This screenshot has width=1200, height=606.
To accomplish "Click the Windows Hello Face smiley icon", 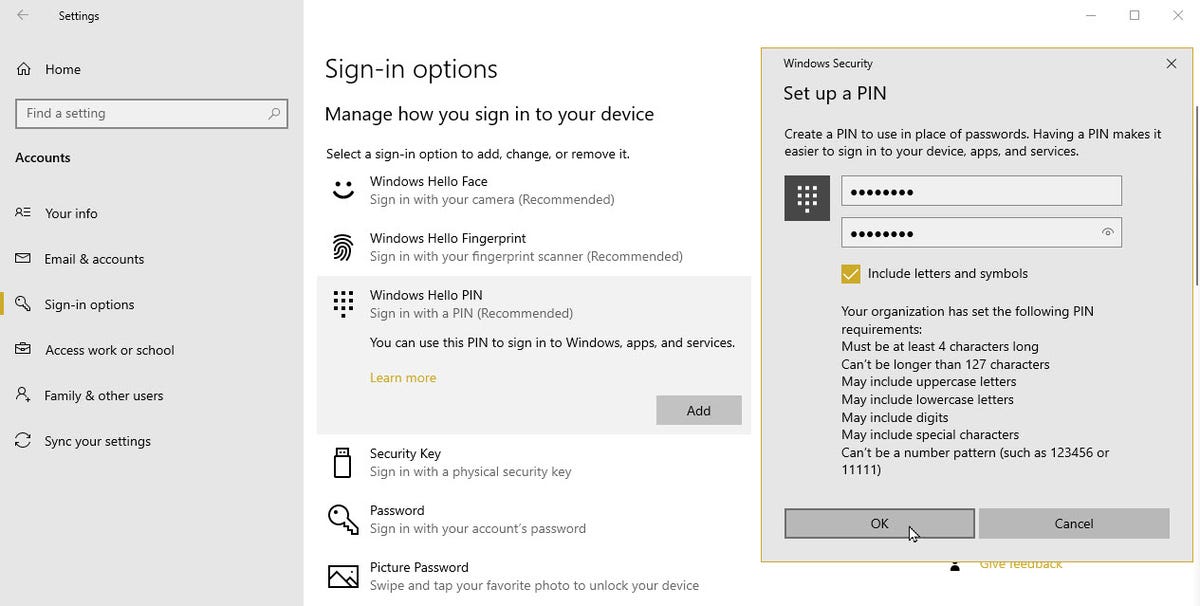I will (343, 190).
